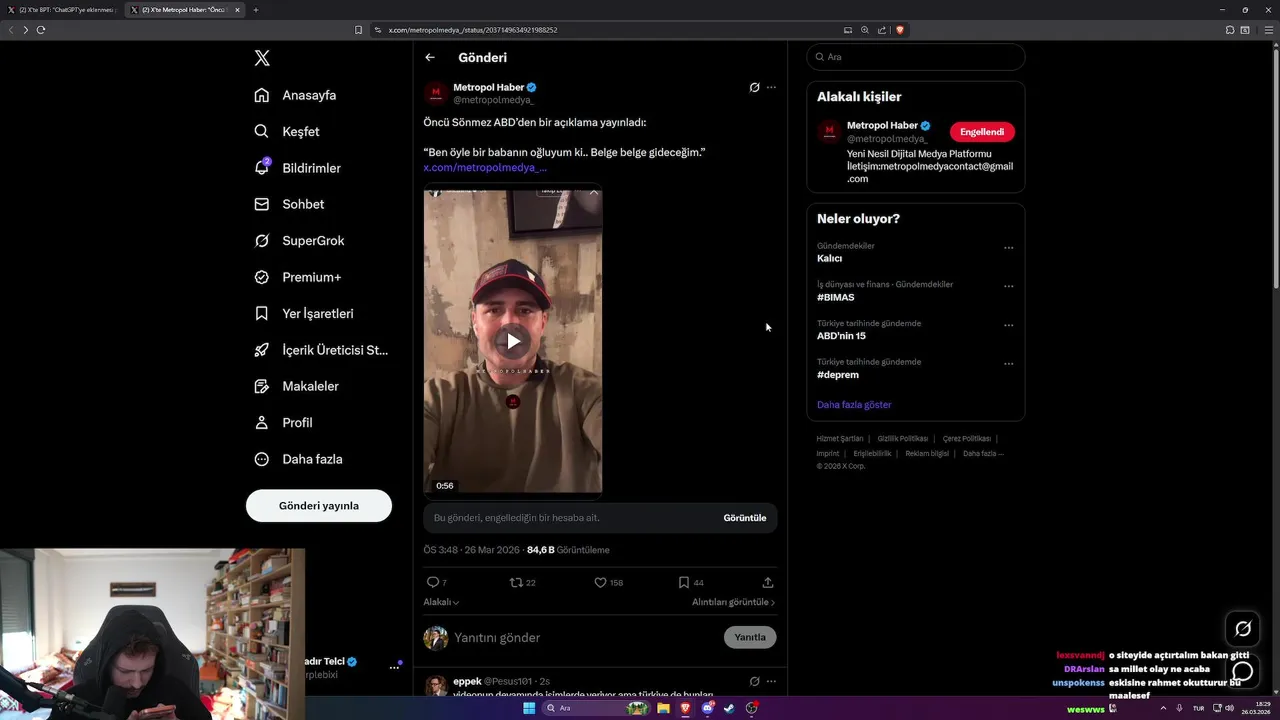Open Anasayfa home page
Image resolution: width=1280 pixels, height=720 pixels.
coord(295,95)
